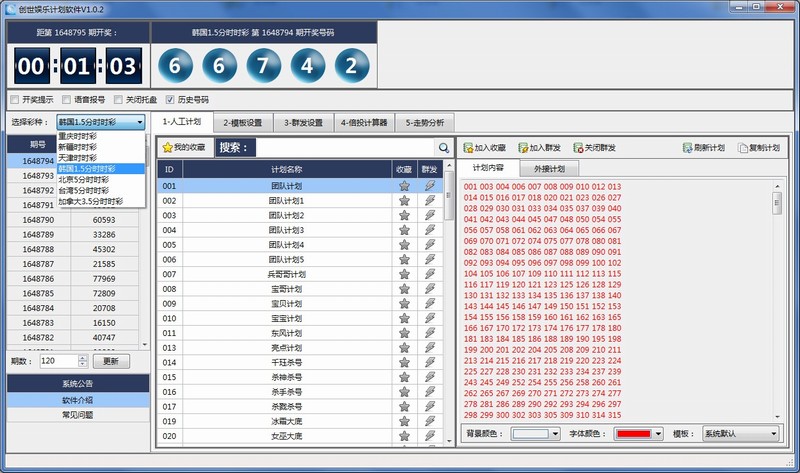This screenshot has width=800, height=473.
Task: Enable the 开奖提示 checkbox
Action: pos(14,100)
